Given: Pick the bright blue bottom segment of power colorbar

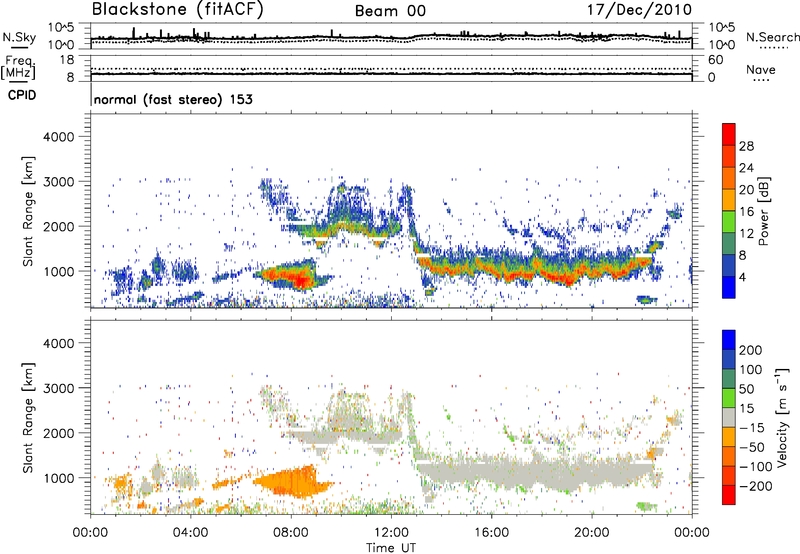Looking at the screenshot, I should [729, 287].
